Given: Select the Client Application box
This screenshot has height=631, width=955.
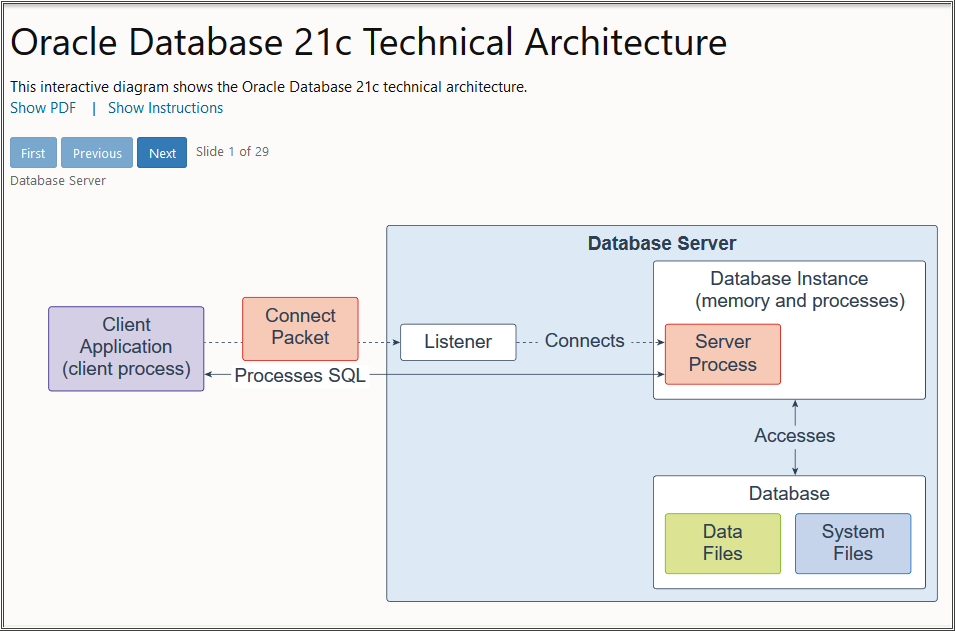Looking at the screenshot, I should (x=126, y=348).
